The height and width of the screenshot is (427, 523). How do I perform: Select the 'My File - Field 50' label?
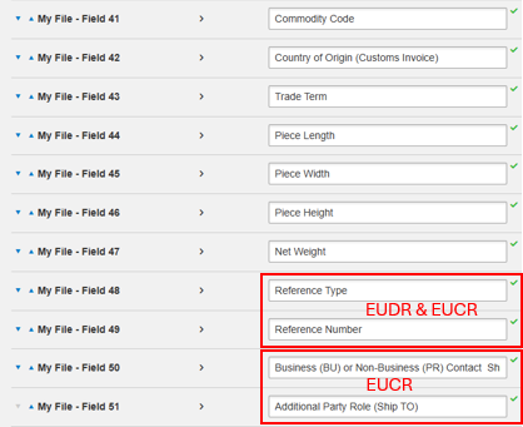click(78, 368)
